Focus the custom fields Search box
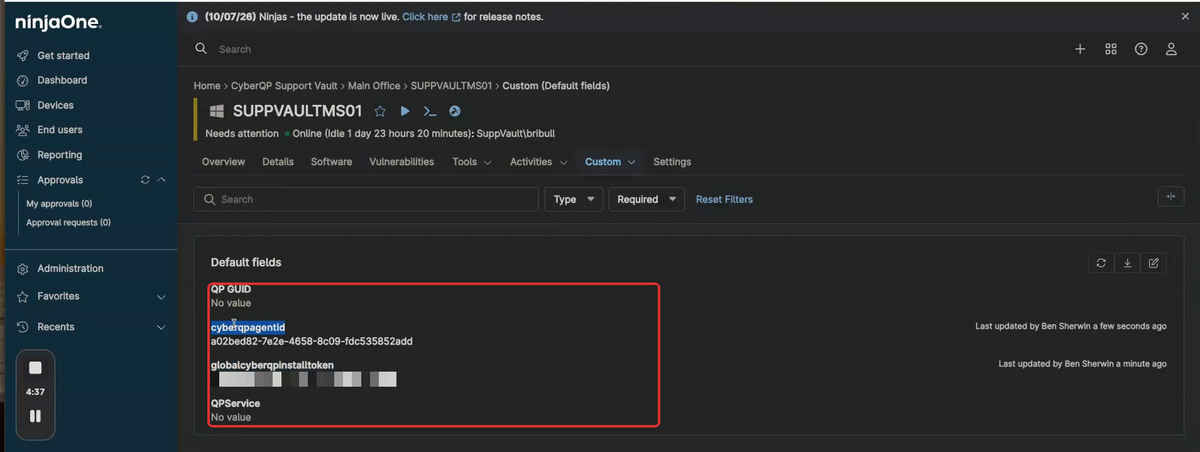The image size is (1200, 452). point(366,199)
